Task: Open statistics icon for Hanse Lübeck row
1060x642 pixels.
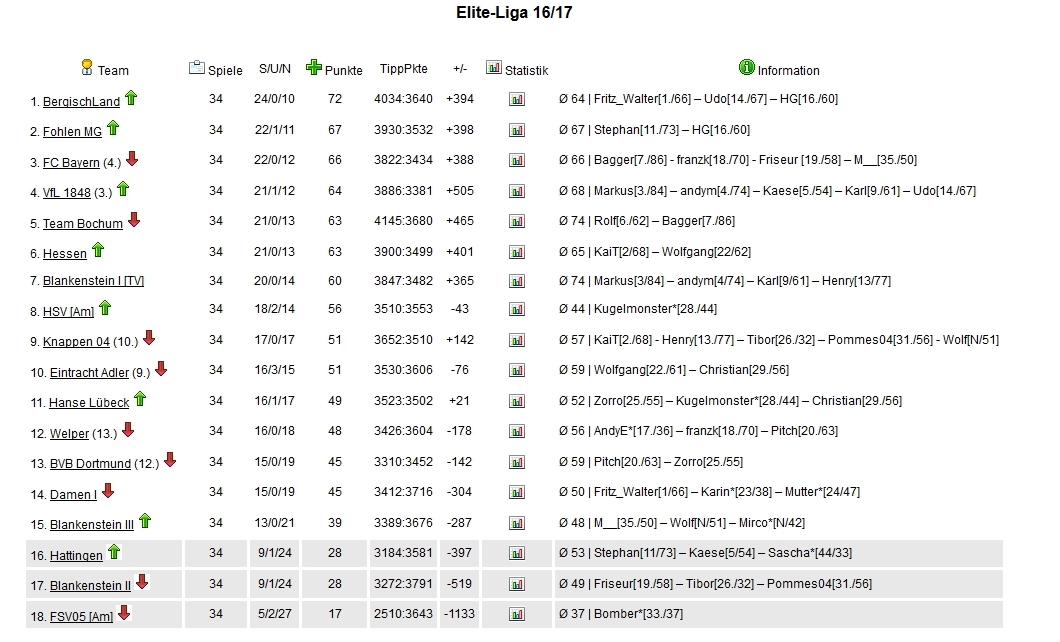Action: pos(517,401)
